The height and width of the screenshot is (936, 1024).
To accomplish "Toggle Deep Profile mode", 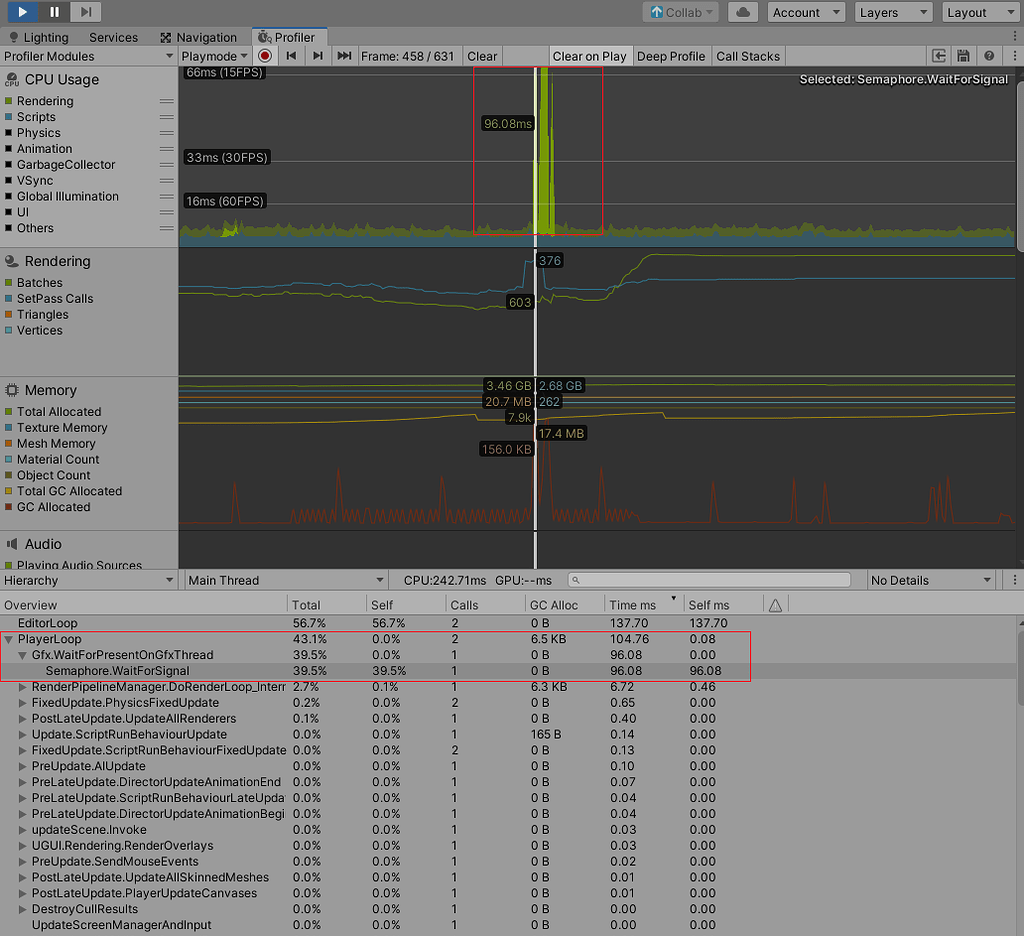I will click(x=671, y=56).
